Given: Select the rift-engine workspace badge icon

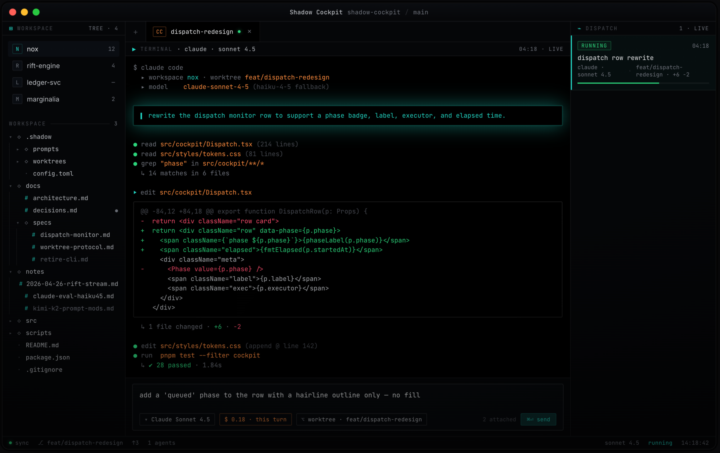Looking at the screenshot, I should click(x=17, y=66).
